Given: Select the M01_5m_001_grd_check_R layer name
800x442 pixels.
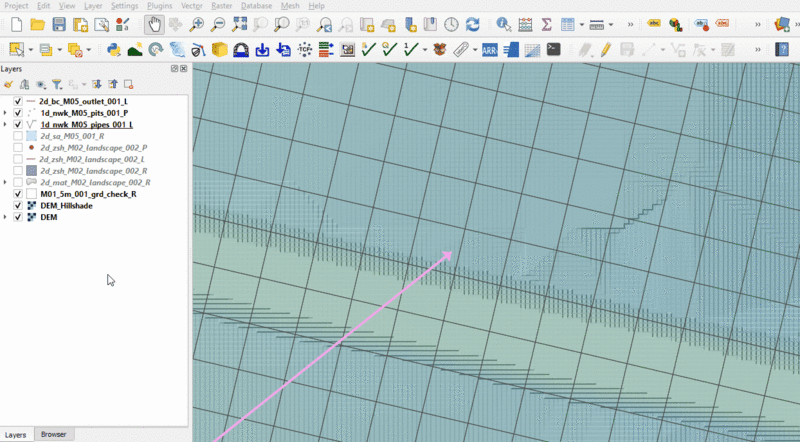Looking at the screenshot, I should (88, 194).
